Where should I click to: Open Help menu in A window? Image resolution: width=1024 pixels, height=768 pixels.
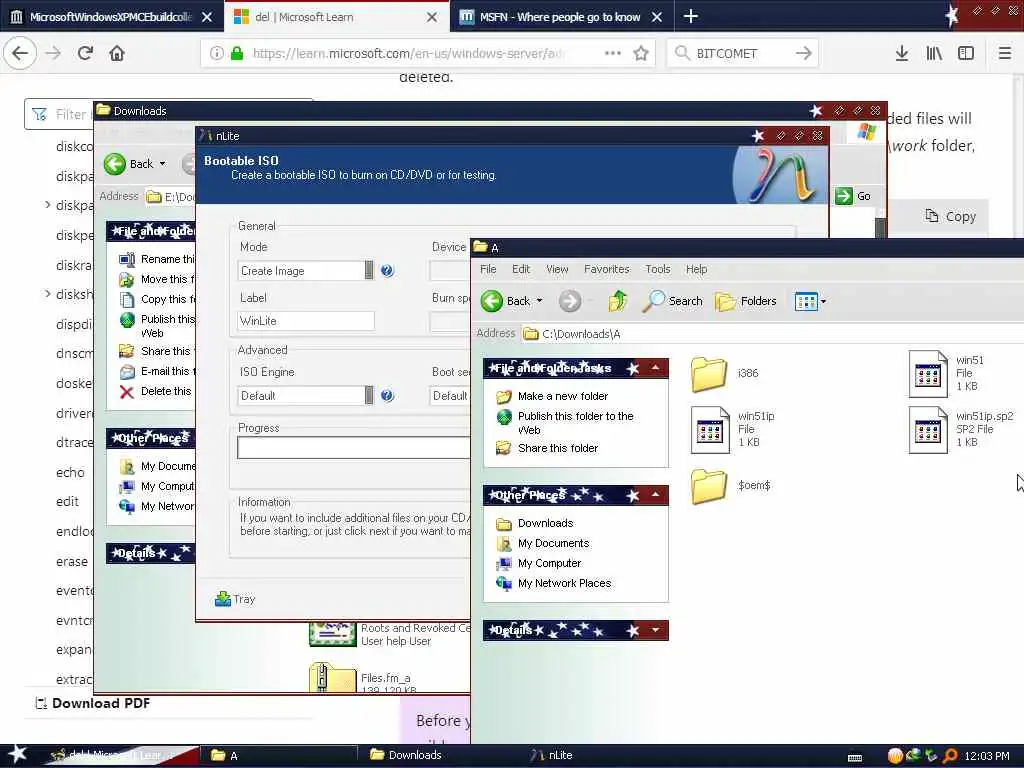tap(696, 269)
